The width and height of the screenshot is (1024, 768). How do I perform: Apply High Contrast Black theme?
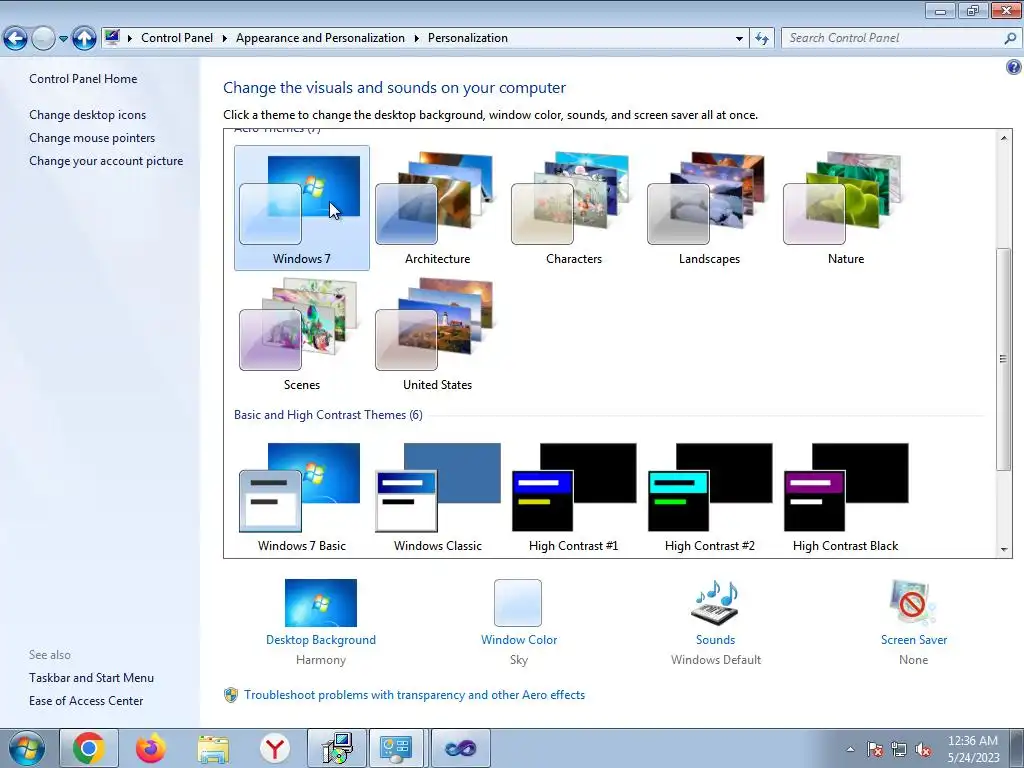tap(845, 498)
